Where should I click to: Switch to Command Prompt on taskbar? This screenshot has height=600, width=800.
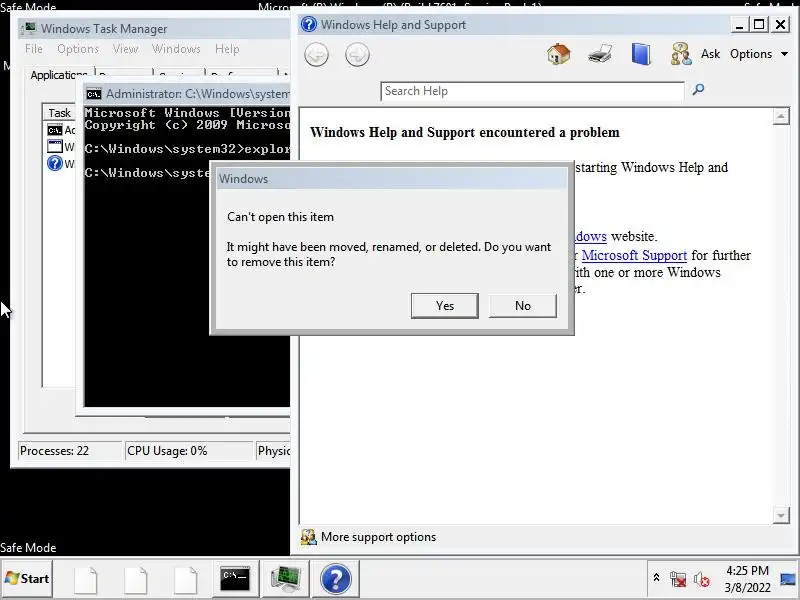235,579
